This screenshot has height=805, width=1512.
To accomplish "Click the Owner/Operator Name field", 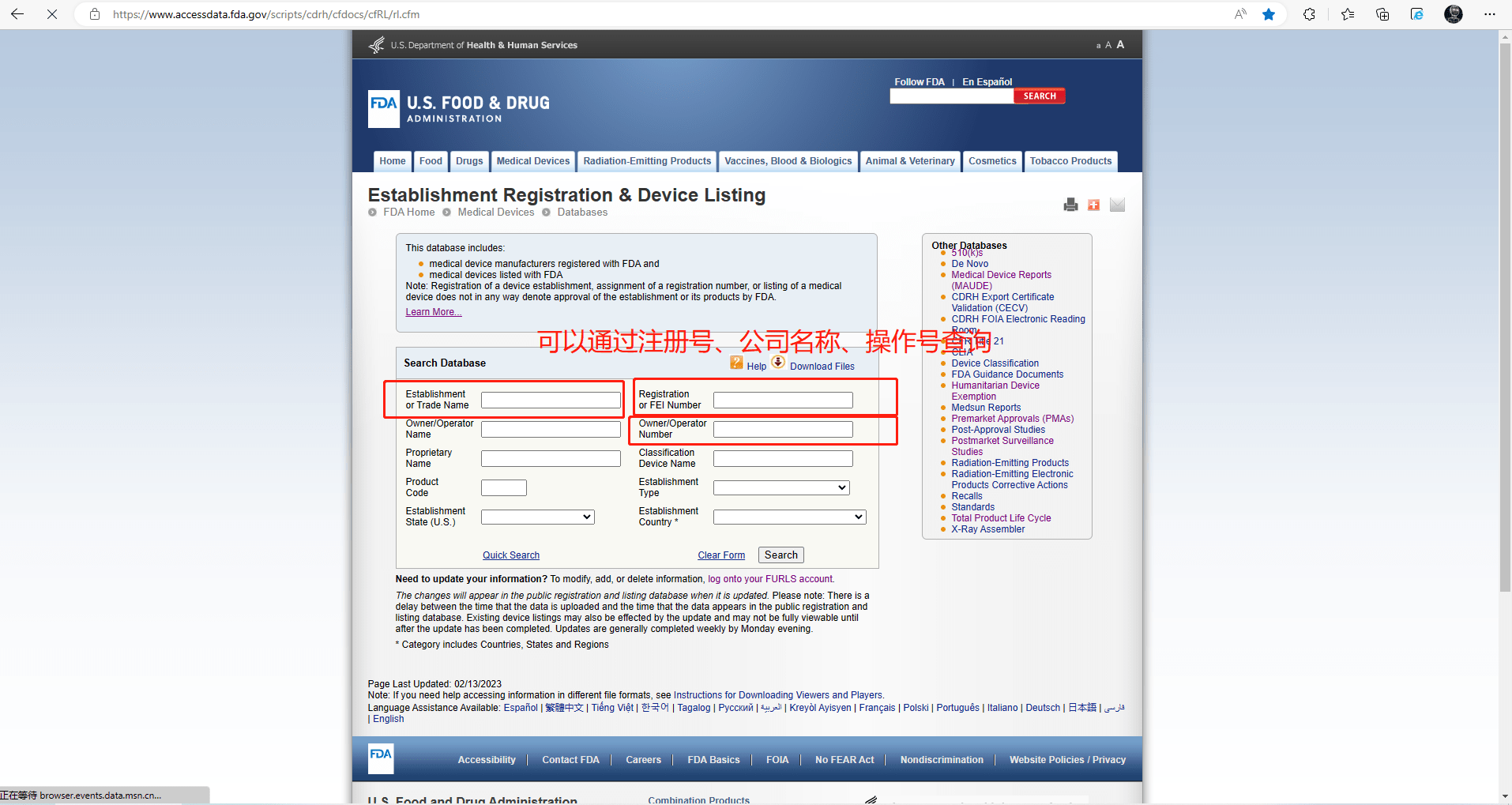I will point(551,429).
